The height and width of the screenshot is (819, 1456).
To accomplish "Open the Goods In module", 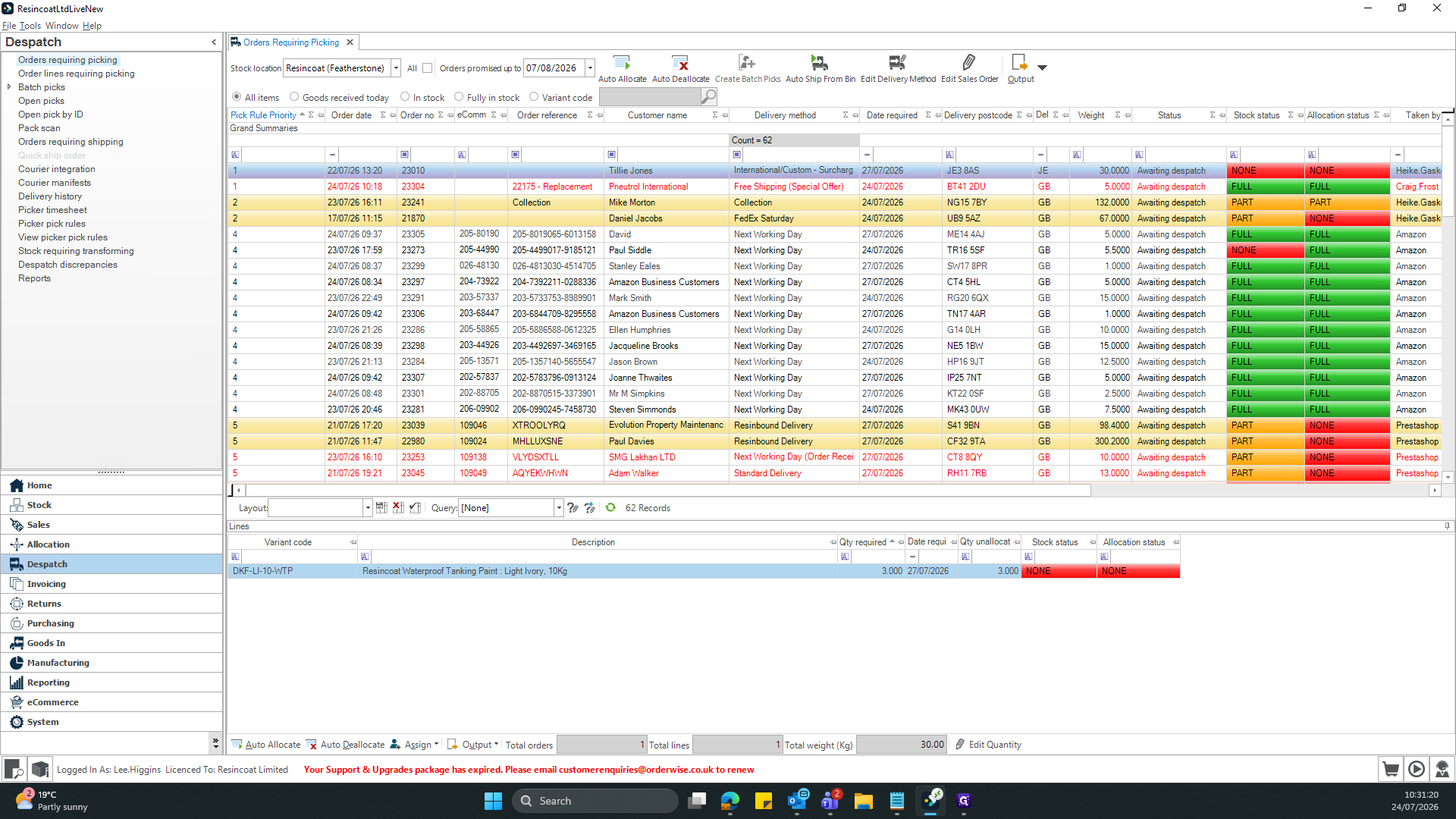I will [x=111, y=643].
